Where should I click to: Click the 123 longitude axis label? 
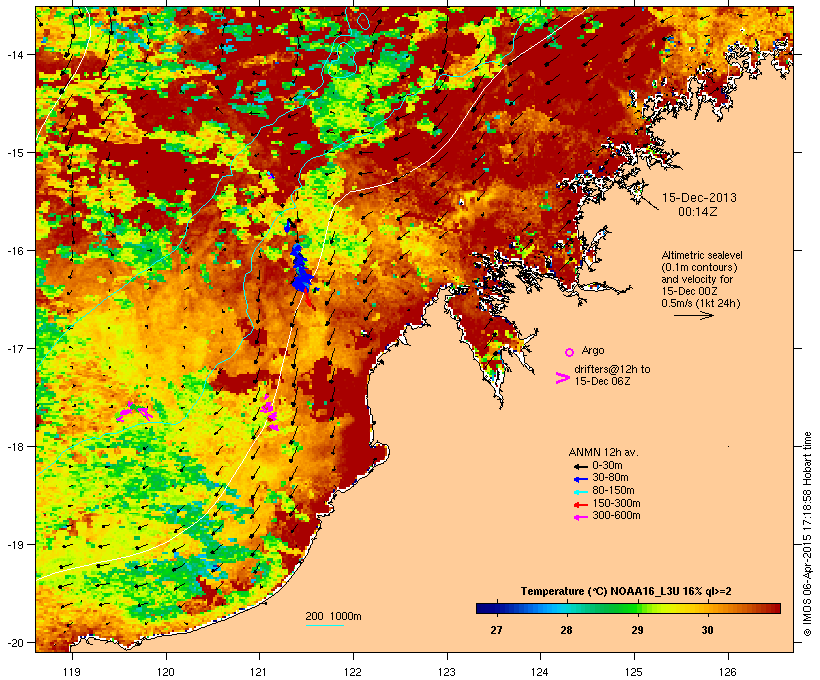(447, 672)
